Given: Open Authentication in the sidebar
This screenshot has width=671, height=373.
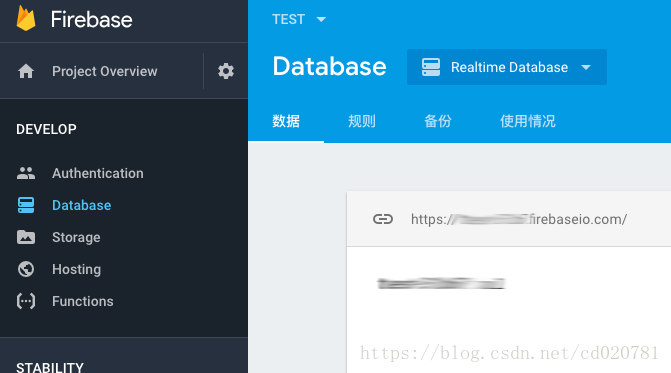Looking at the screenshot, I should tap(98, 173).
